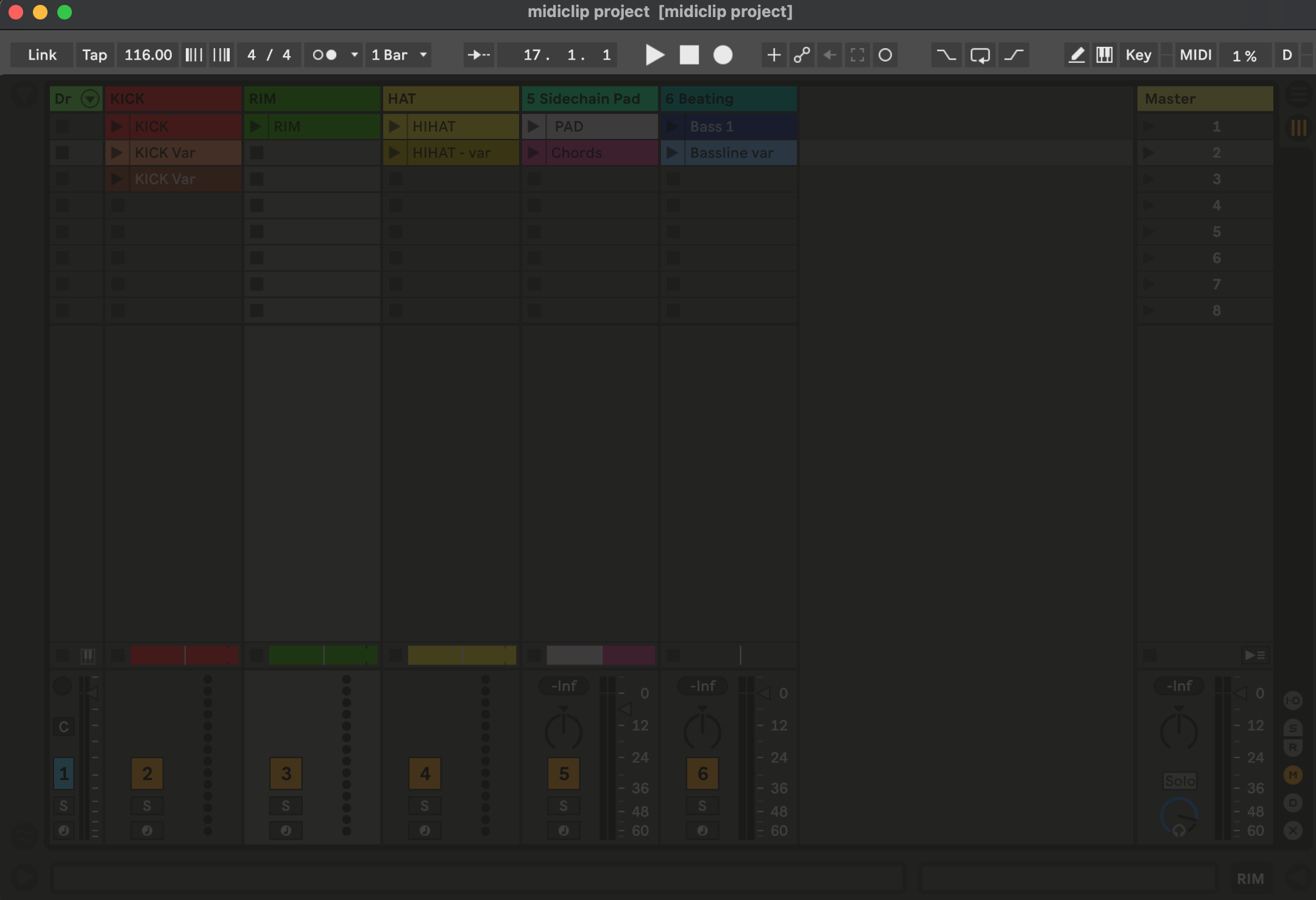Toggle the Metronome on/off
Image resolution: width=1316 pixels, height=900 pixels.
325,55
